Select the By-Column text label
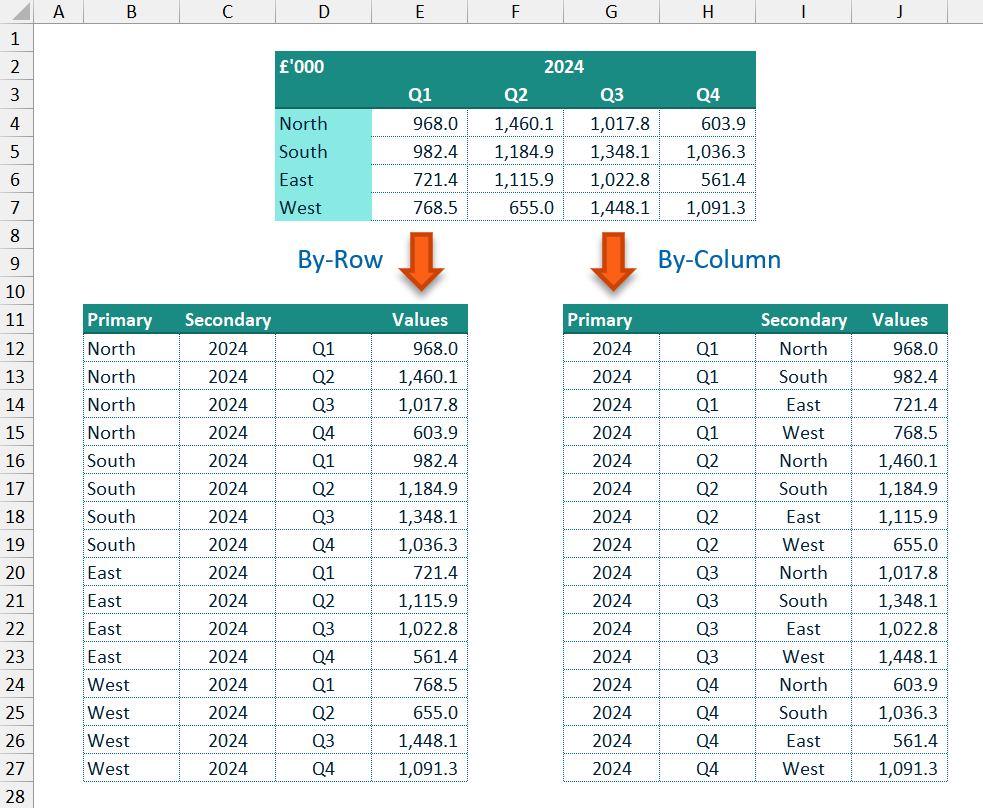983x808 pixels. pos(719,260)
